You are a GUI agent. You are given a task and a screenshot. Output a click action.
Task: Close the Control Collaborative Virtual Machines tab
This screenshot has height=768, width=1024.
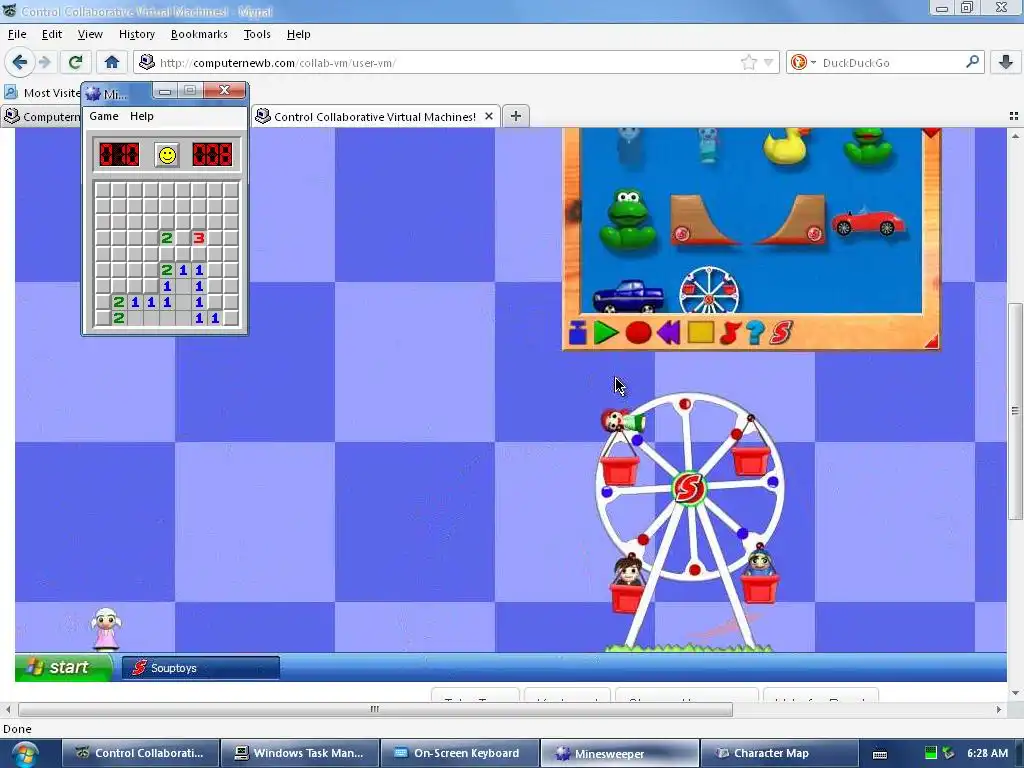[488, 116]
